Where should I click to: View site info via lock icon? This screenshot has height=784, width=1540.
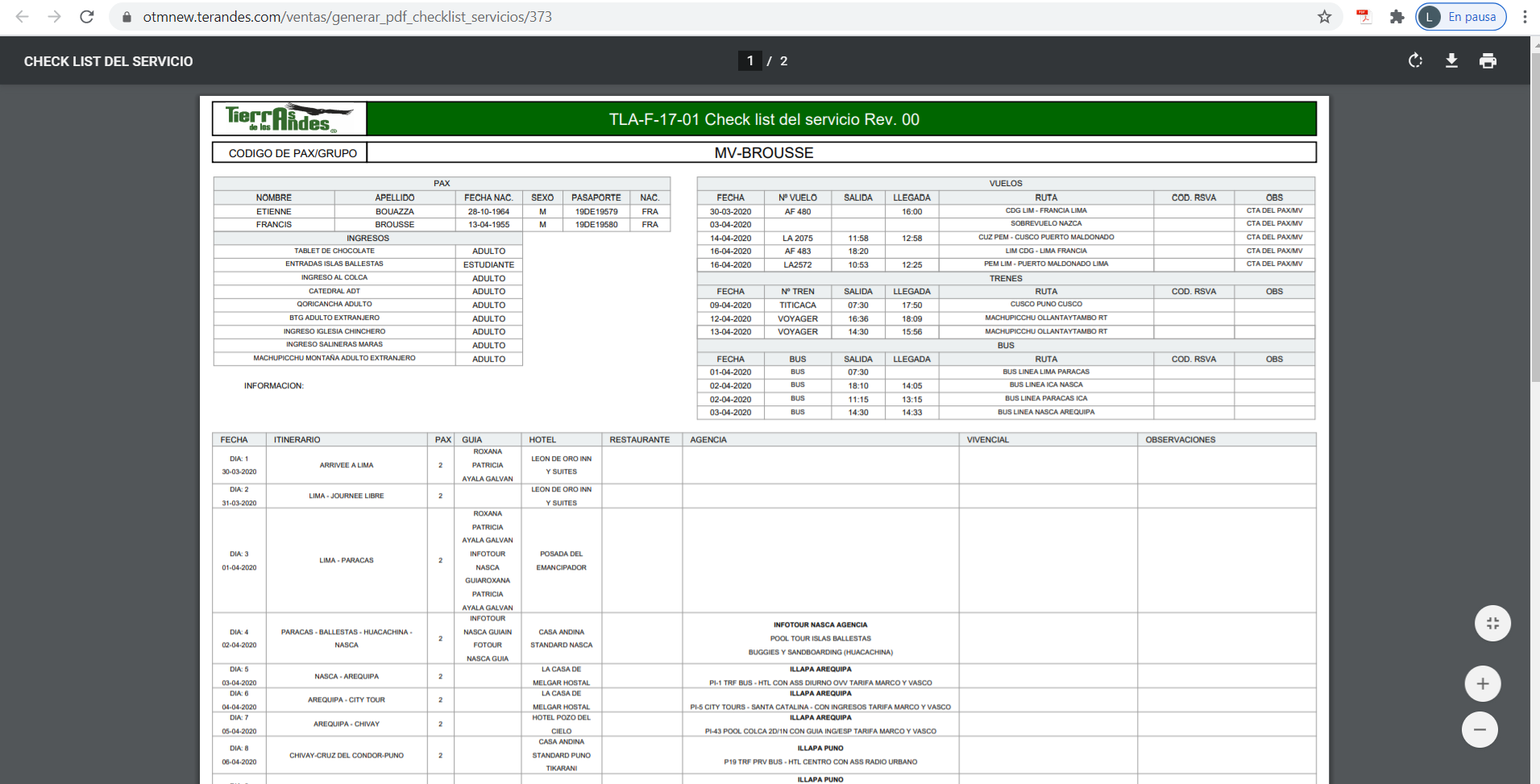[x=127, y=17]
